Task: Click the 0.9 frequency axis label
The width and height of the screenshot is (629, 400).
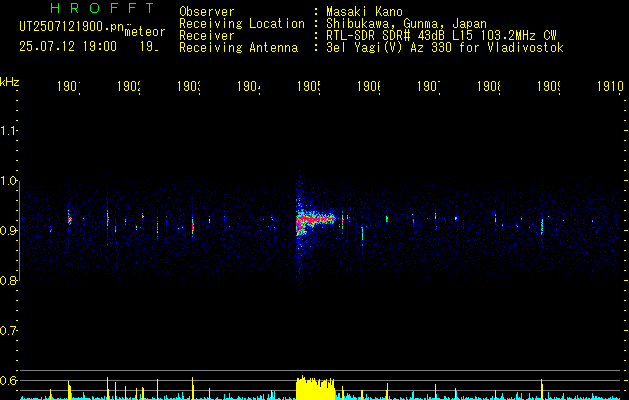Action: [8, 231]
